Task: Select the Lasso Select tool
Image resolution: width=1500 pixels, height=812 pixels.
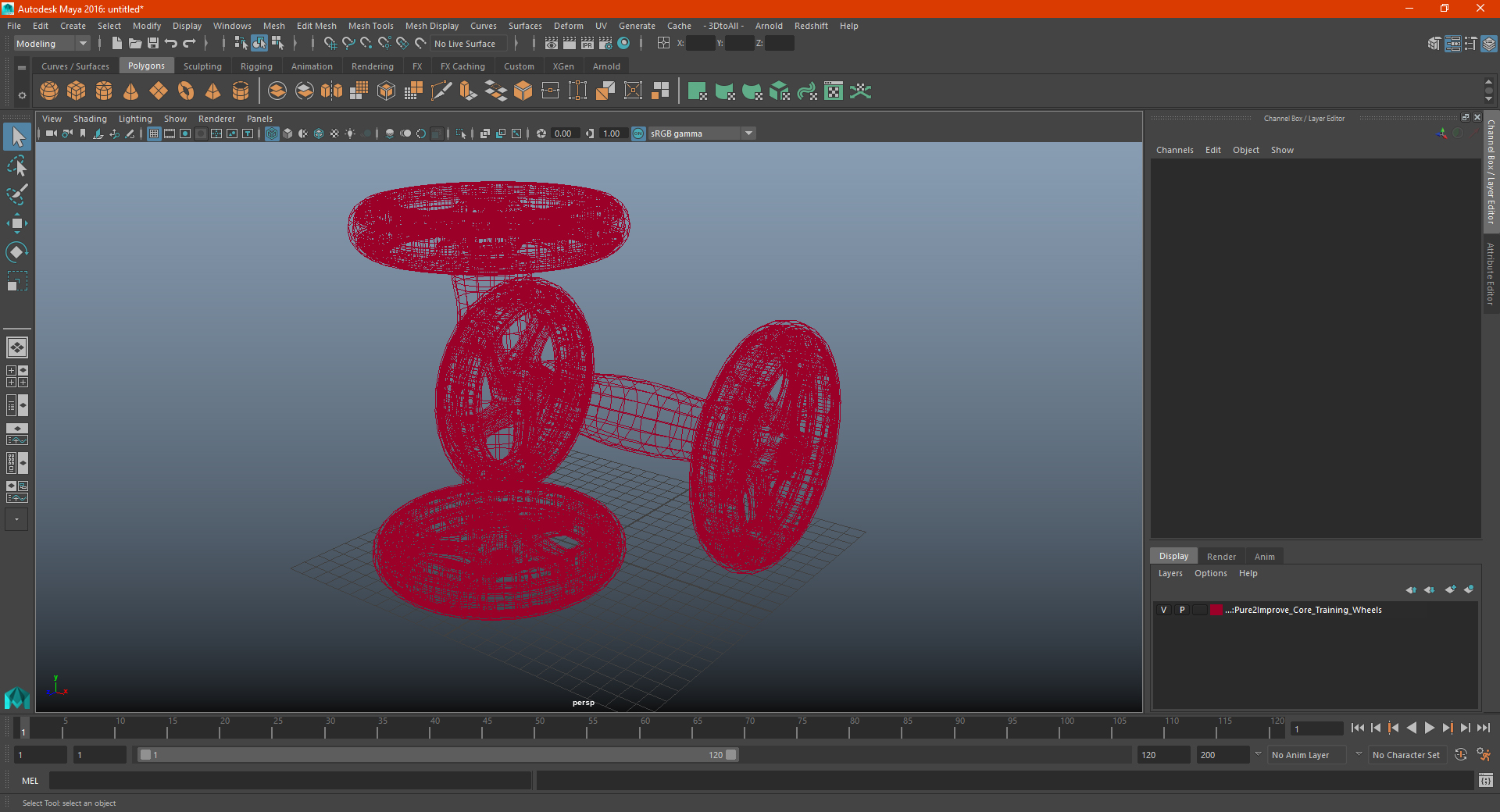Action: click(17, 166)
